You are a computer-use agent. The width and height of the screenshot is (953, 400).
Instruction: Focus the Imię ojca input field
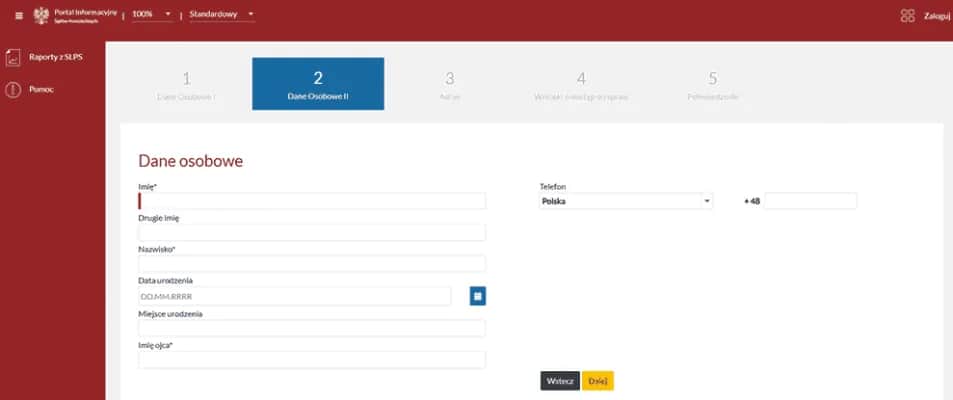pos(312,360)
